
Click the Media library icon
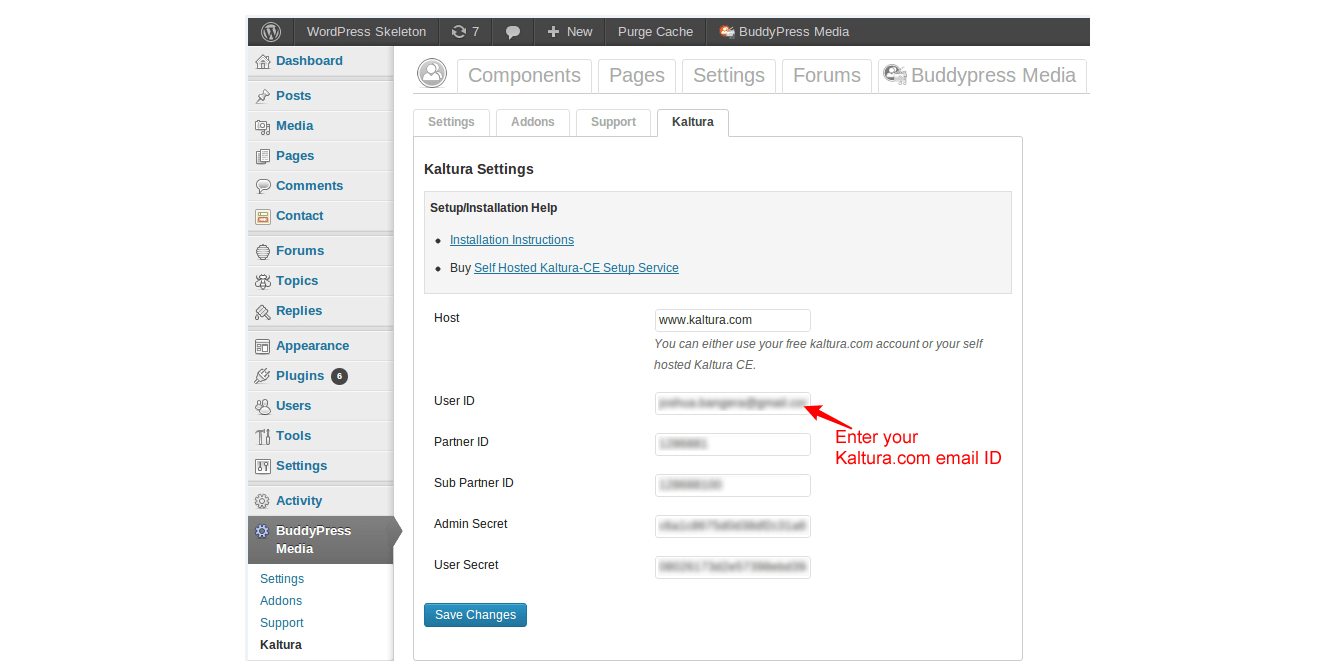(x=263, y=127)
